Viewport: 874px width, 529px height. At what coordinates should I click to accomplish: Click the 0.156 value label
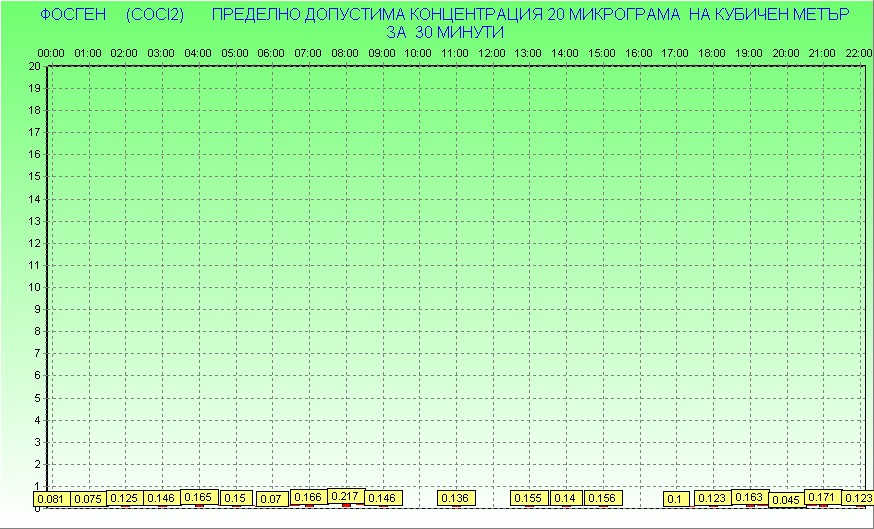point(603,498)
